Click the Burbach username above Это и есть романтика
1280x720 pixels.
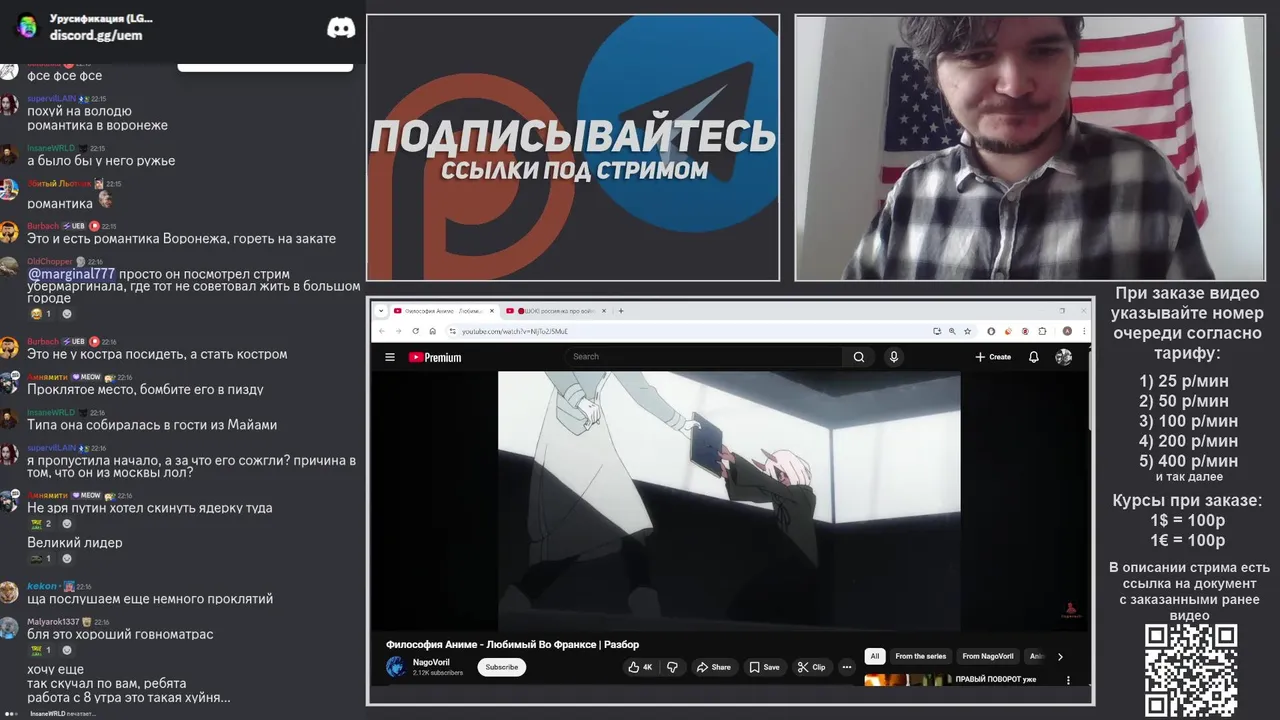pos(43,226)
